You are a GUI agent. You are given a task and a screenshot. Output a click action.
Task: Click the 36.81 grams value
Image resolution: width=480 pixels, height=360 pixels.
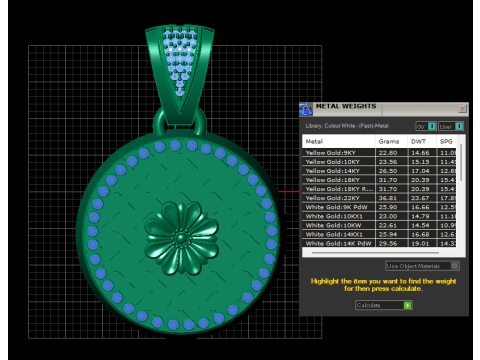click(388, 198)
